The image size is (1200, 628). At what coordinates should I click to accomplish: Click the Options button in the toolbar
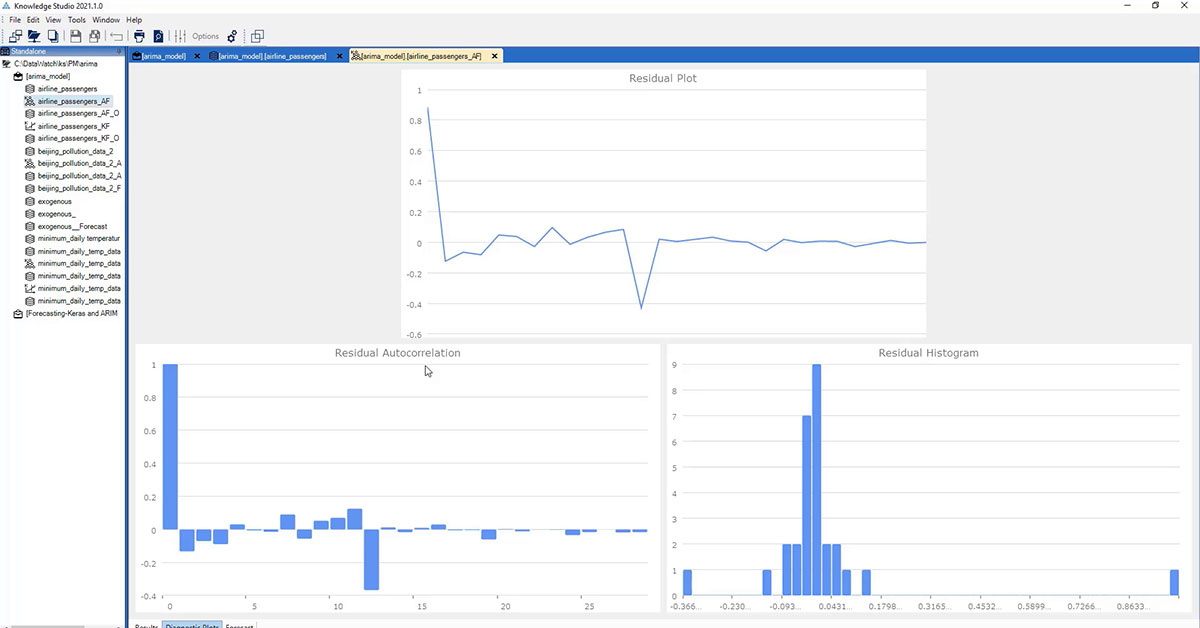click(x=205, y=36)
